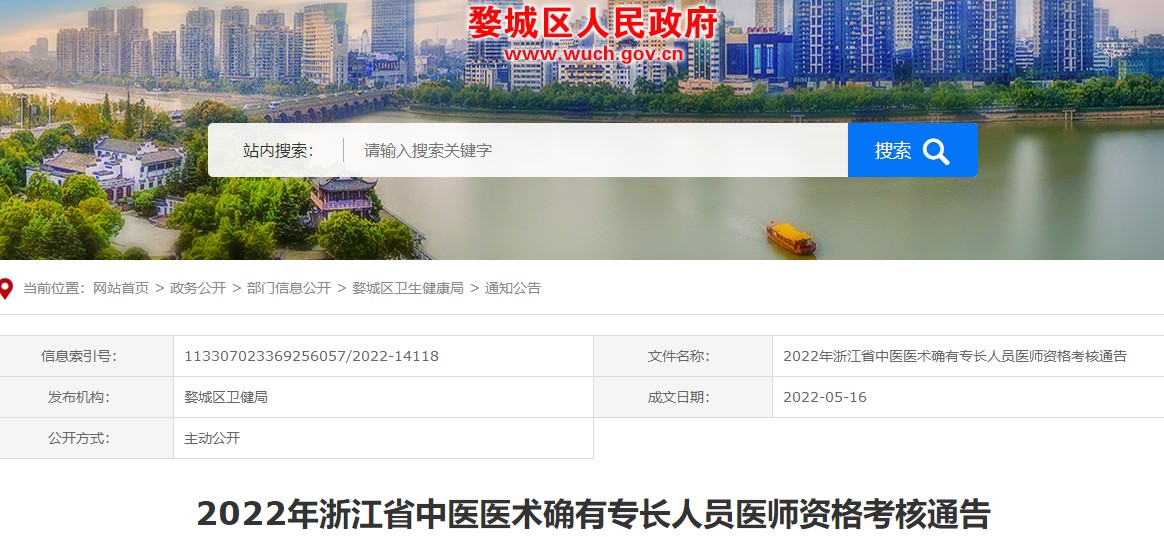Click the 信息索引号 label cell
Screen dimensions: 1164x537
[x=86, y=357]
